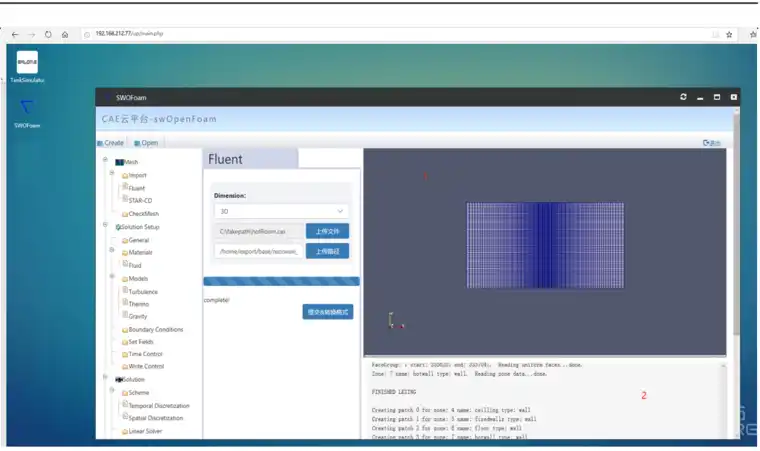This screenshot has height=451, width=760.
Task: Click the /home/export/base path field
Action: [259, 251]
